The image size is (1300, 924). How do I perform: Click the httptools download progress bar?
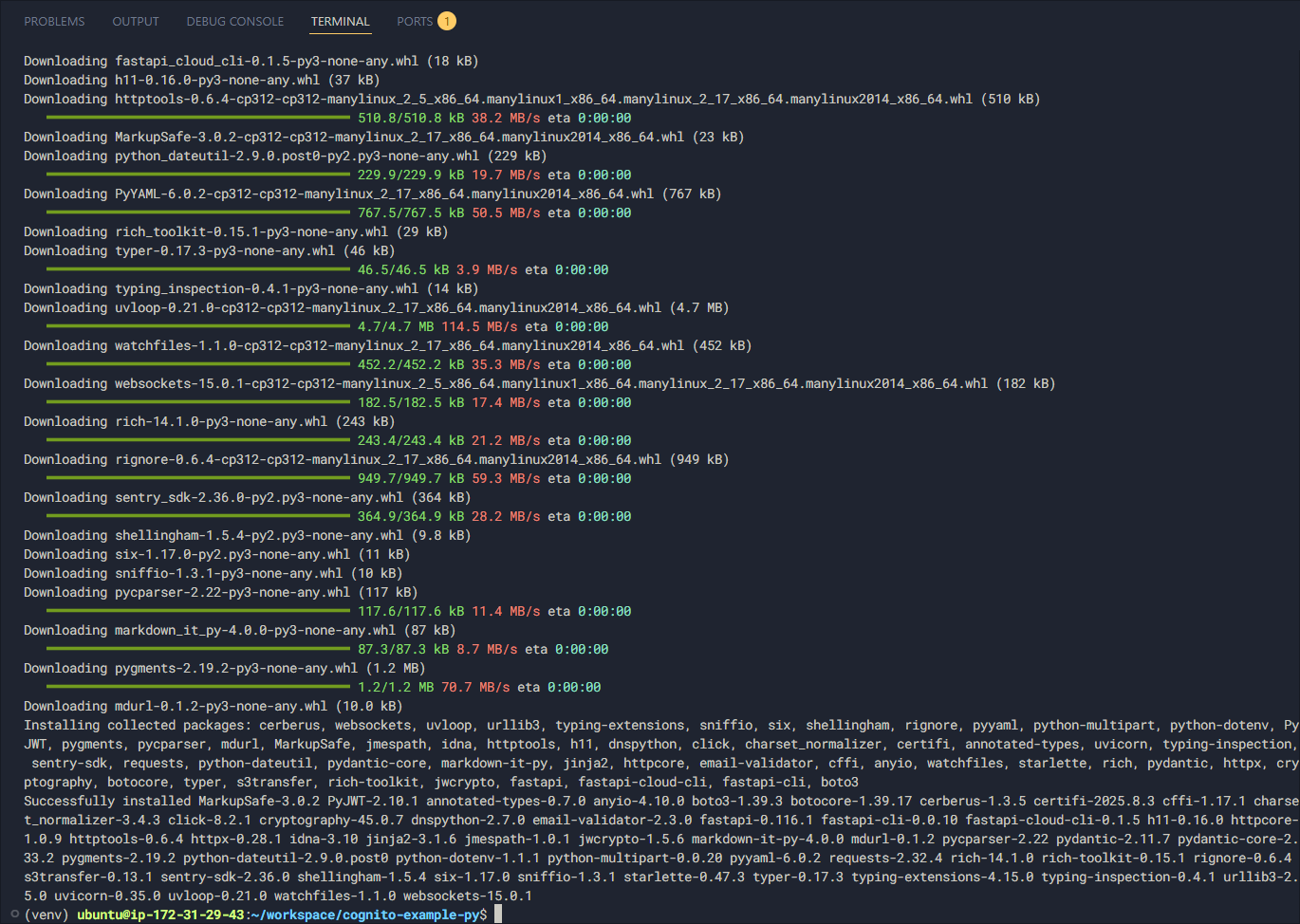pos(197,119)
